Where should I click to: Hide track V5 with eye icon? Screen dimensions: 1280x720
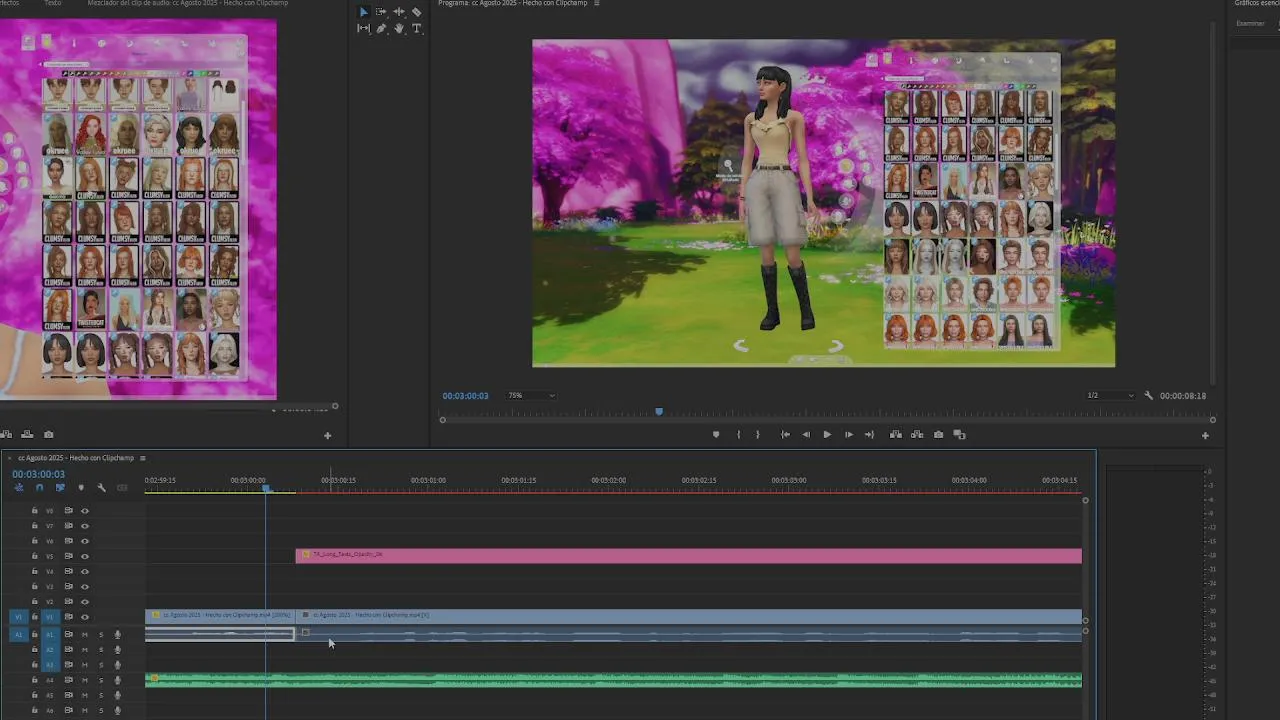pos(85,556)
